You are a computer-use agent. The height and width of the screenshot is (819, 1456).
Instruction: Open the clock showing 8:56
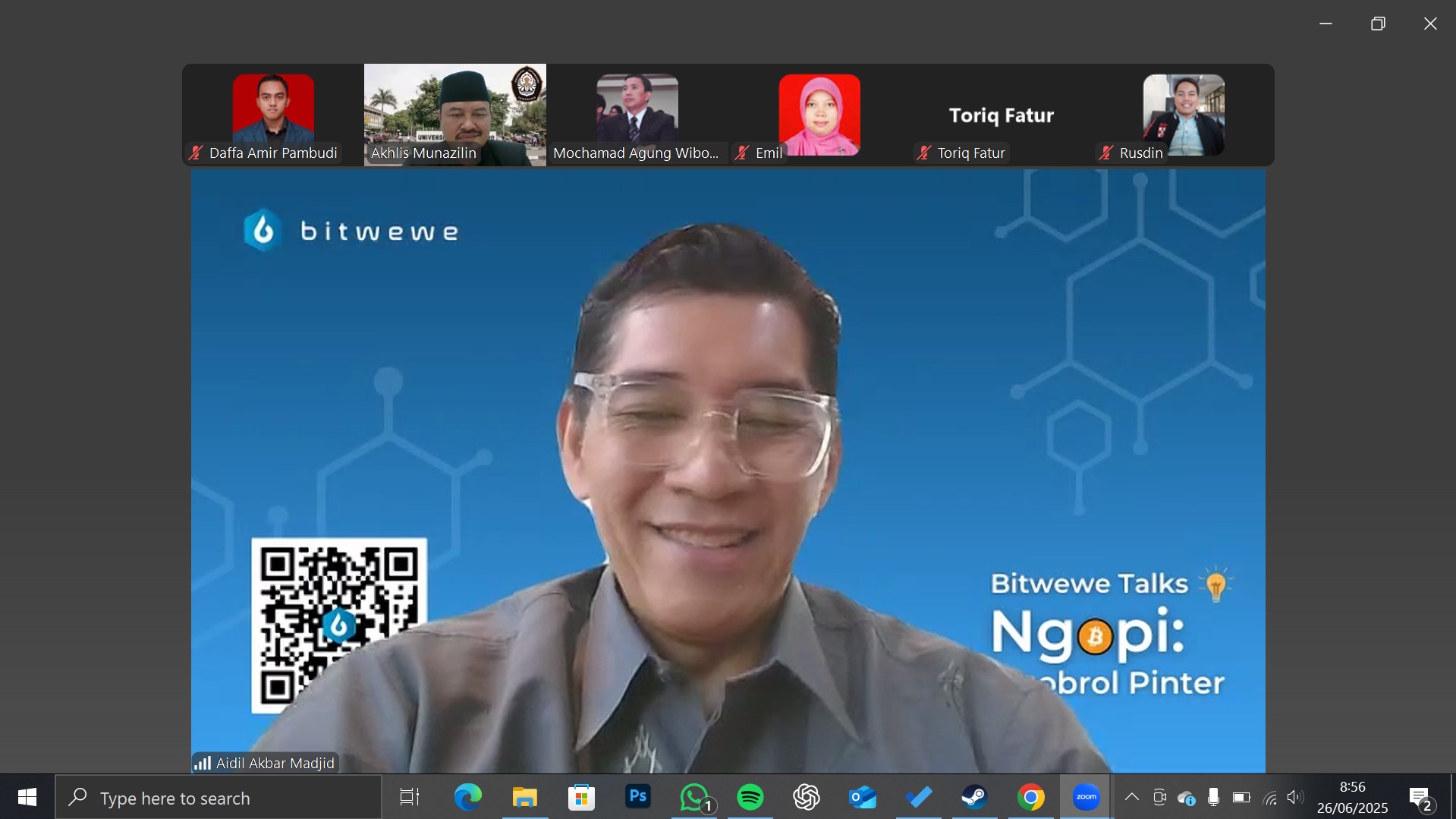(x=1352, y=797)
